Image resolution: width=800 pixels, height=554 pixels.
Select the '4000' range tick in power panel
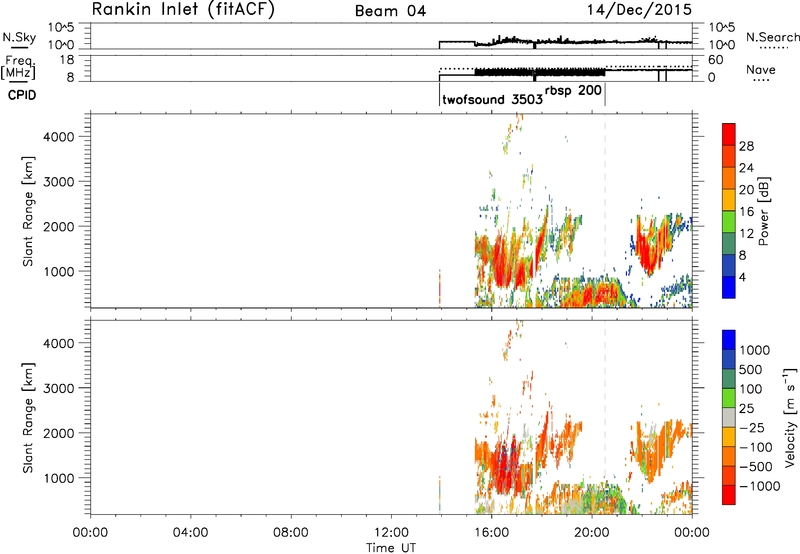click(59, 137)
